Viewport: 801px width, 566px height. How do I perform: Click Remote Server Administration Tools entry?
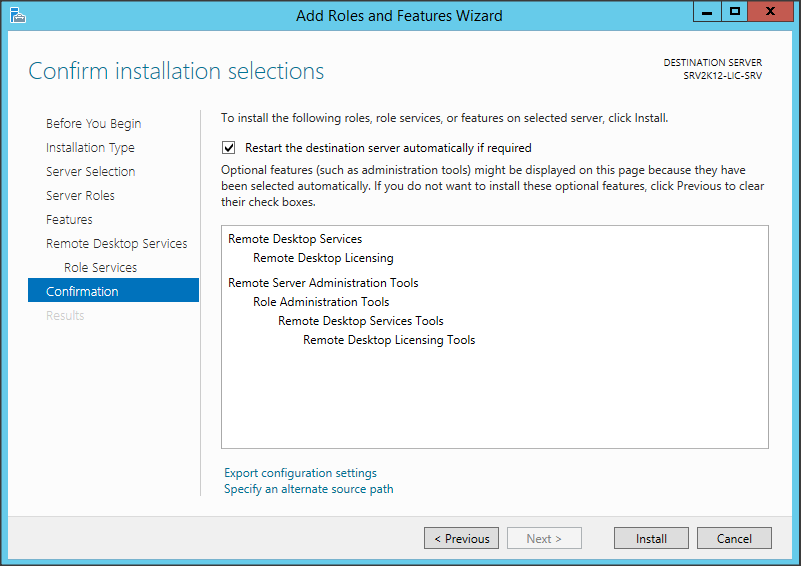point(323,283)
